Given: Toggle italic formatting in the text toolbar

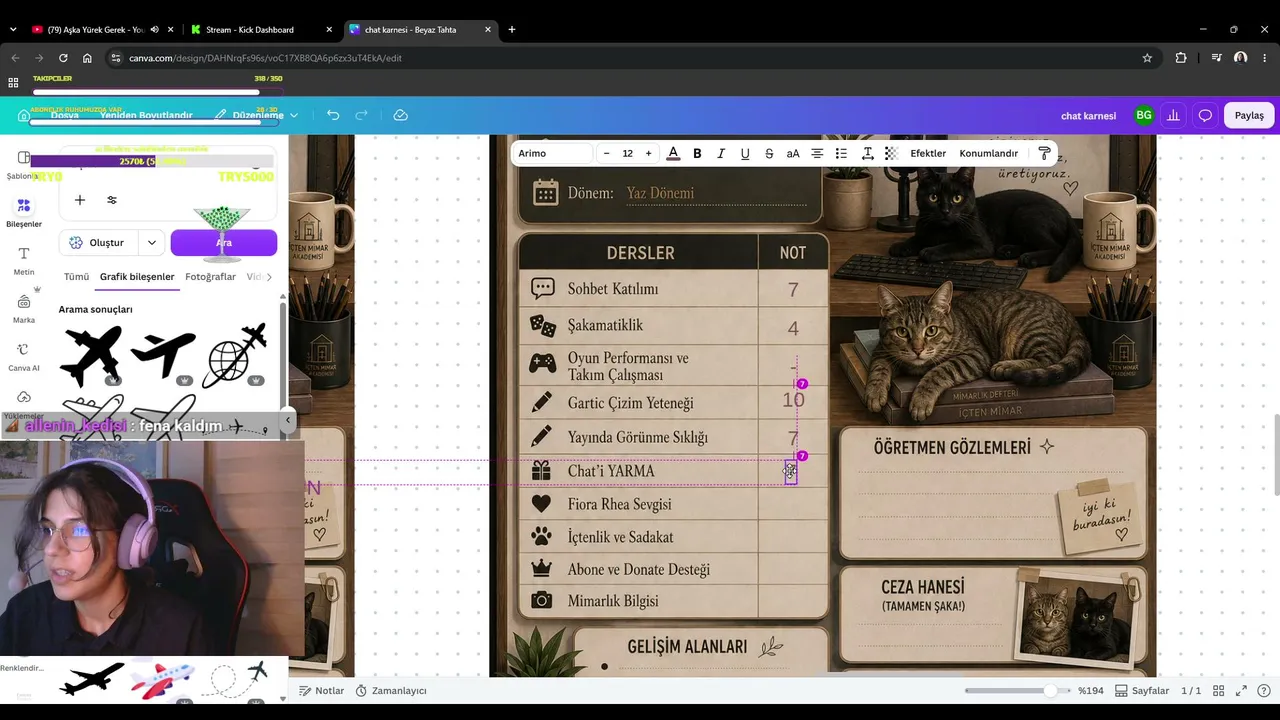Looking at the screenshot, I should click(x=721, y=153).
